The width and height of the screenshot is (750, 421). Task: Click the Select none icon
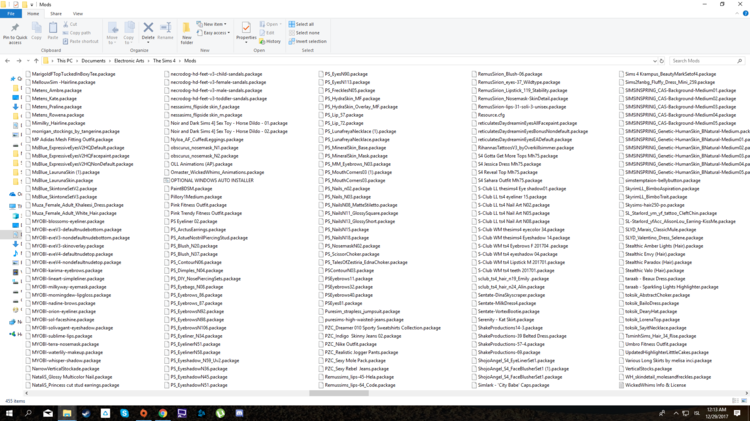point(291,33)
